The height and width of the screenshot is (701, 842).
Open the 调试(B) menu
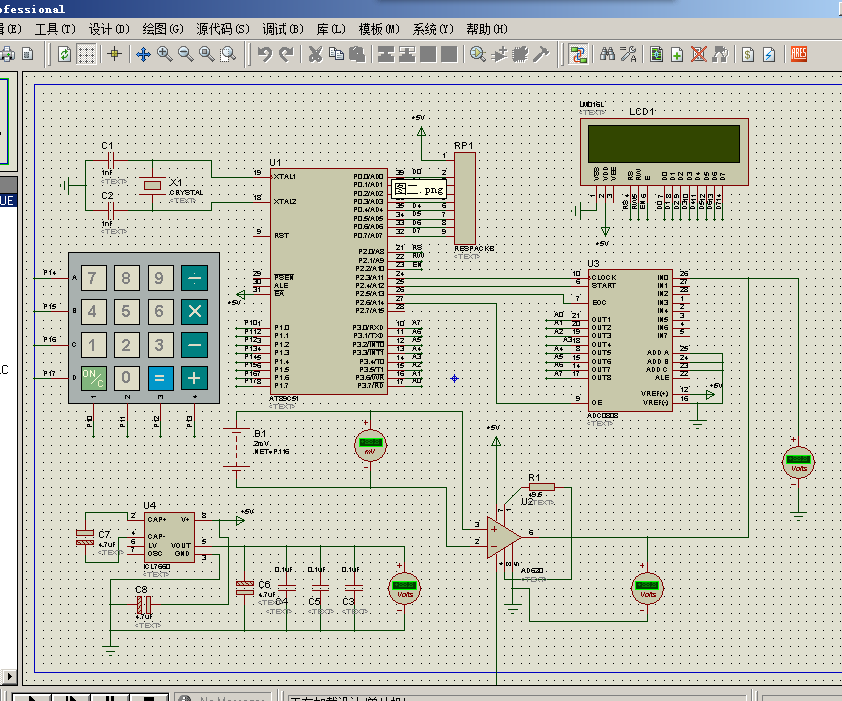[283, 29]
